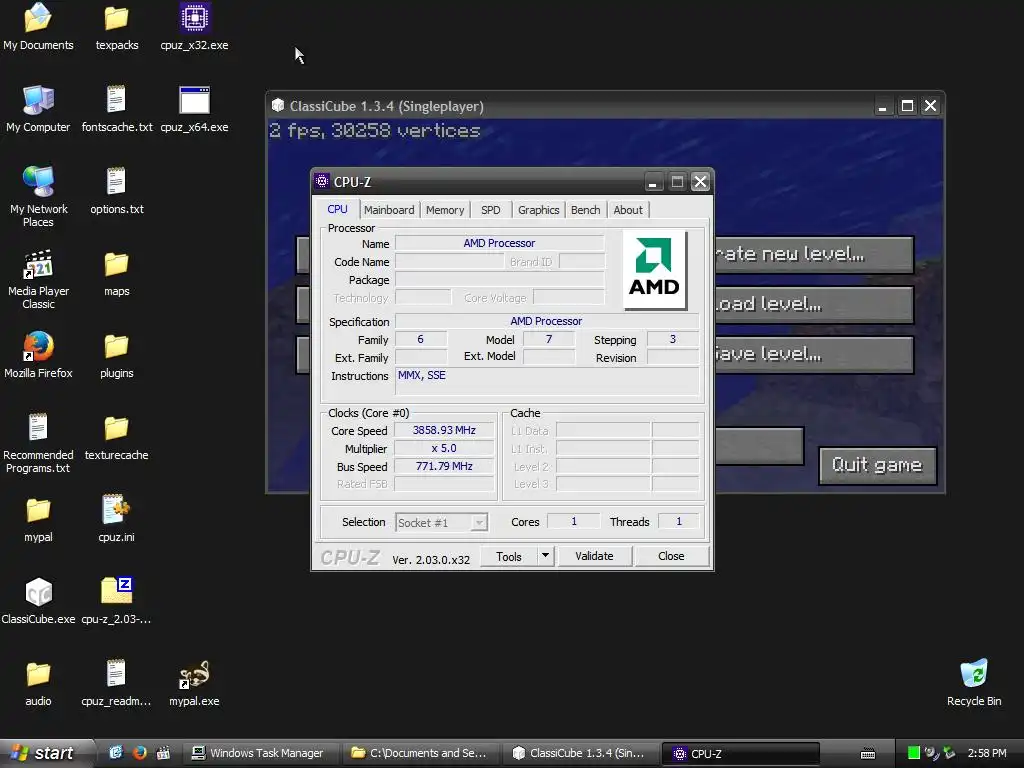Maximize the ClassiCube window
This screenshot has width=1024, height=768.
(907, 106)
